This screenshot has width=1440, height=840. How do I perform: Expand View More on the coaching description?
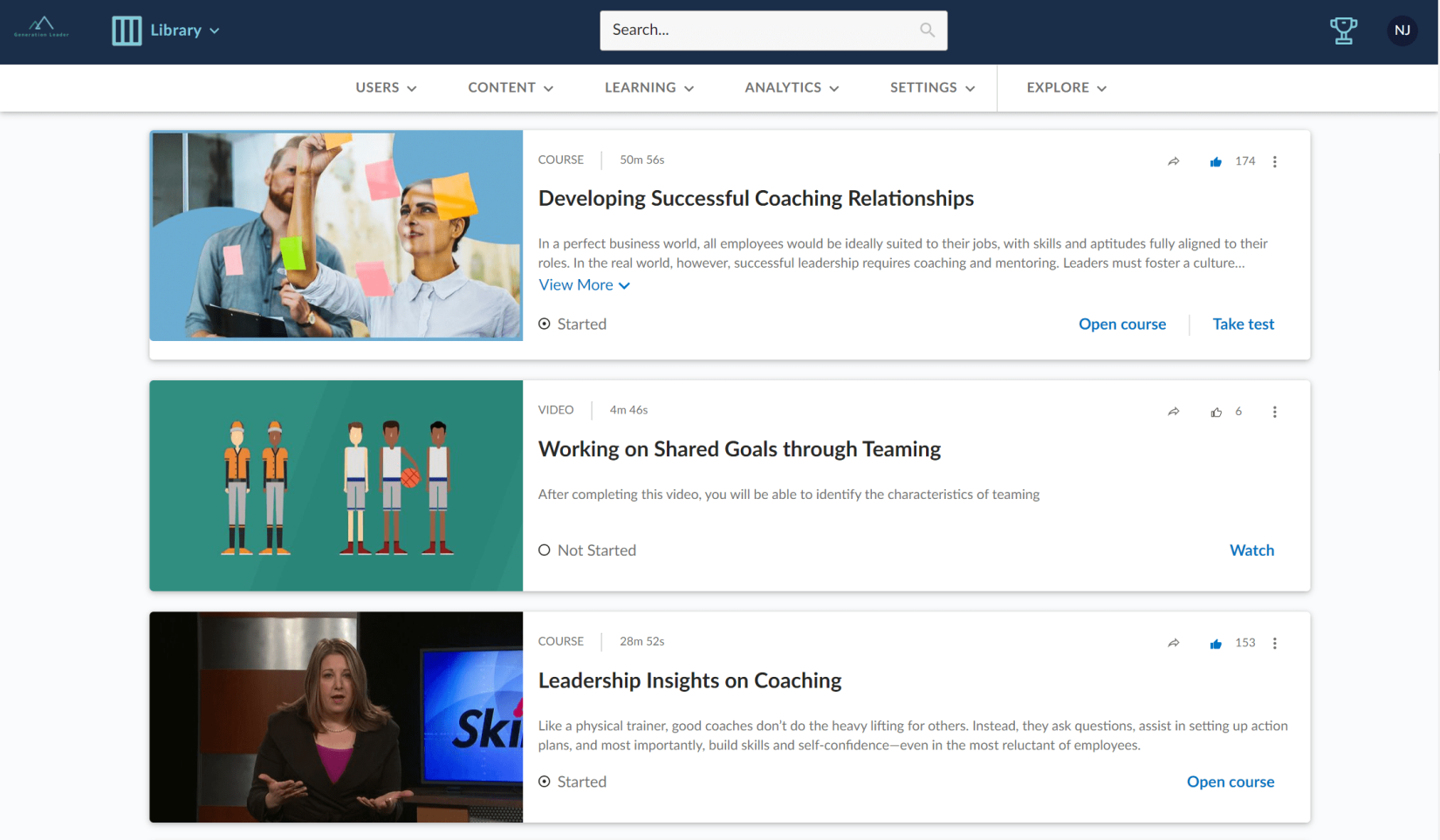point(584,285)
